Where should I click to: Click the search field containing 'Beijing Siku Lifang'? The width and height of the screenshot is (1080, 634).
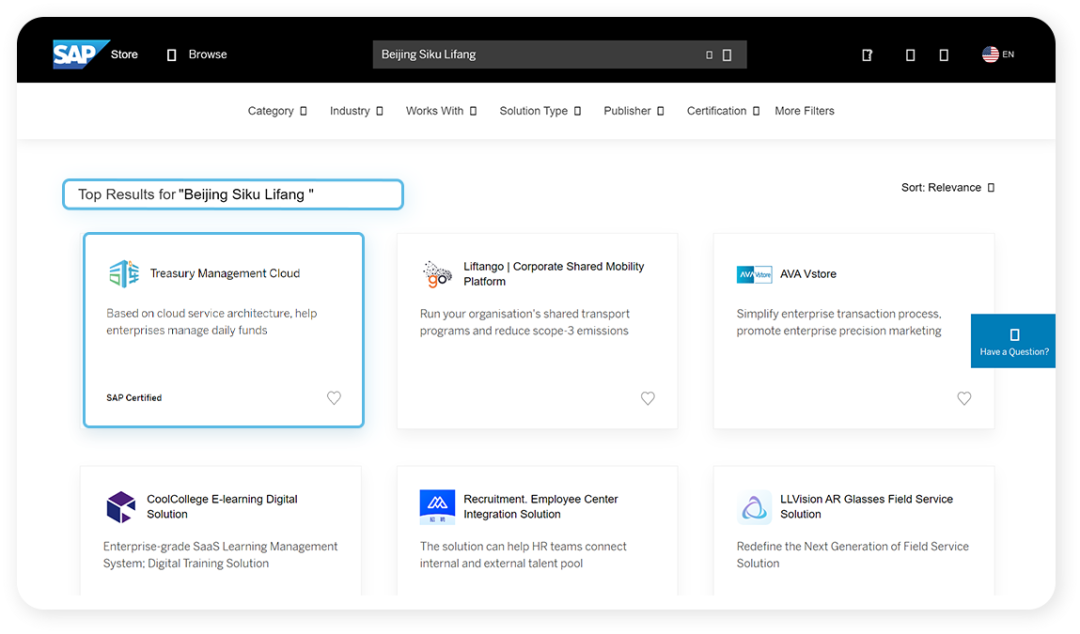click(x=559, y=54)
